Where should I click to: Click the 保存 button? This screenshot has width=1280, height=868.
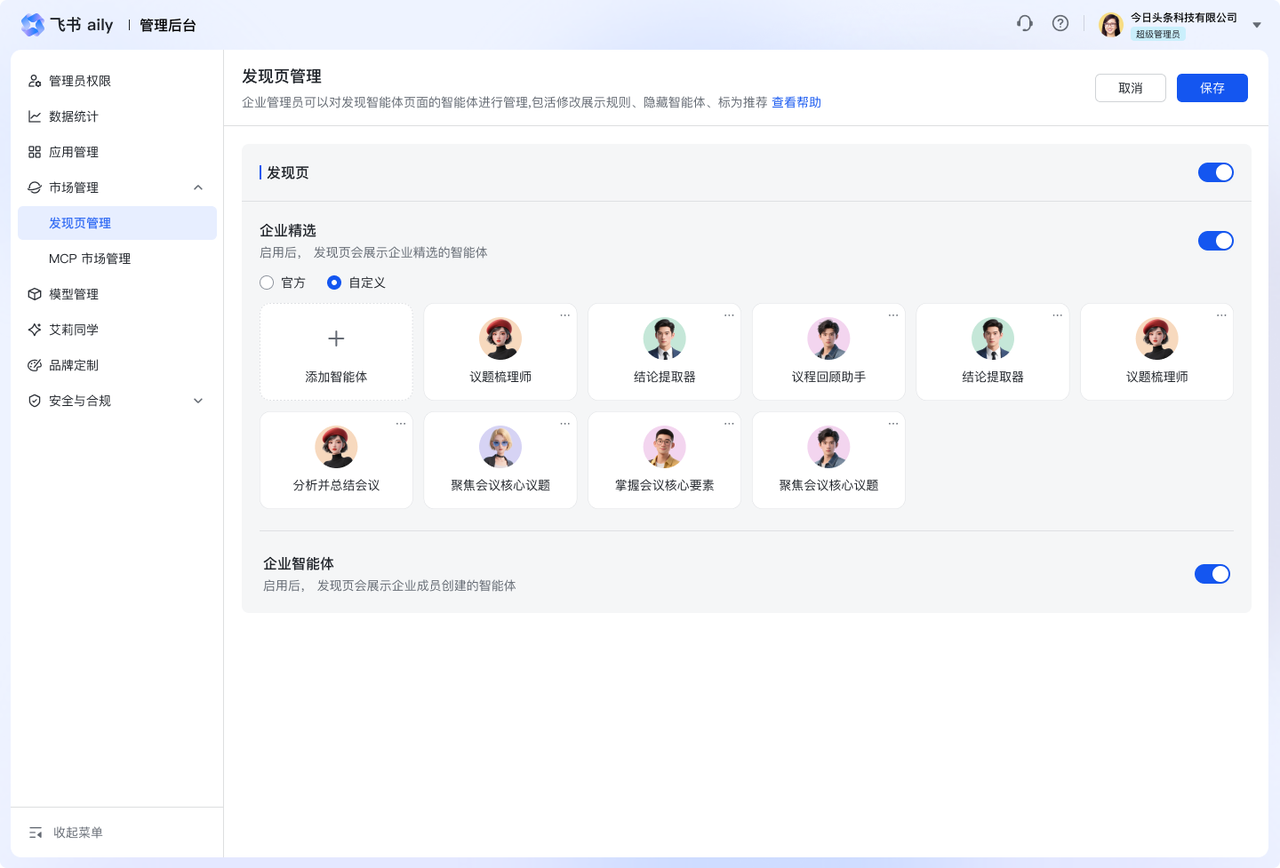pos(1212,88)
